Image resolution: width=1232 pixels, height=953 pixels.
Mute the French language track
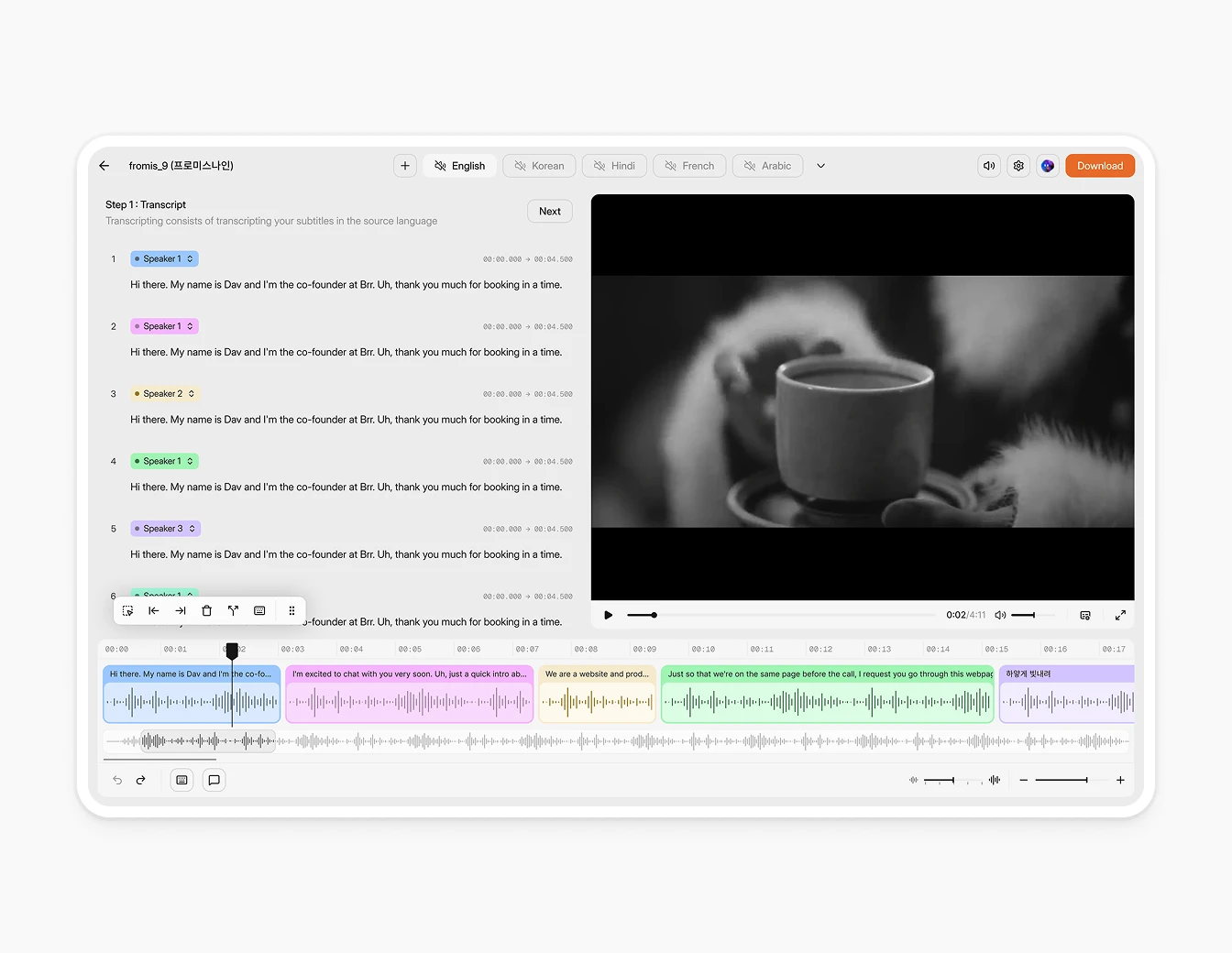pos(669,166)
